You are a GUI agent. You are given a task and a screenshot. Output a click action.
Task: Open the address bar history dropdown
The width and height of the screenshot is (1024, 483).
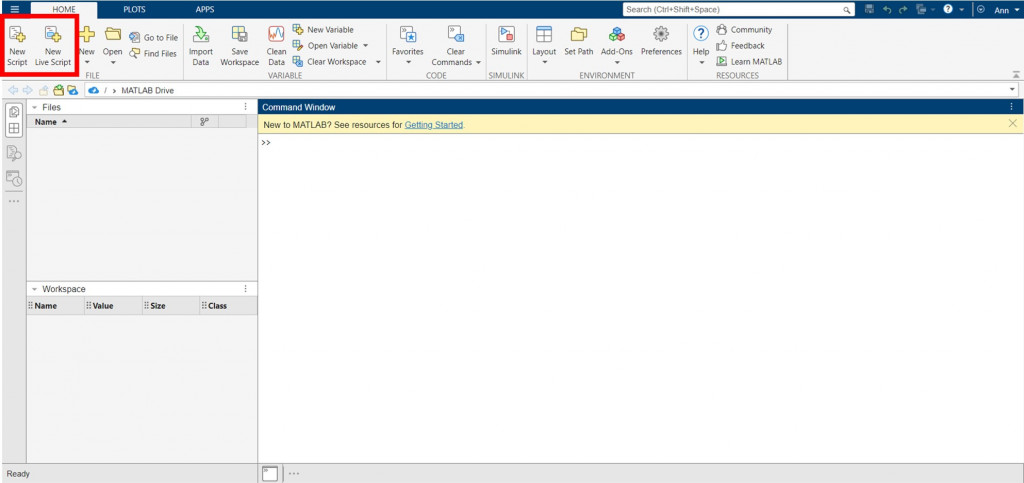point(1013,90)
